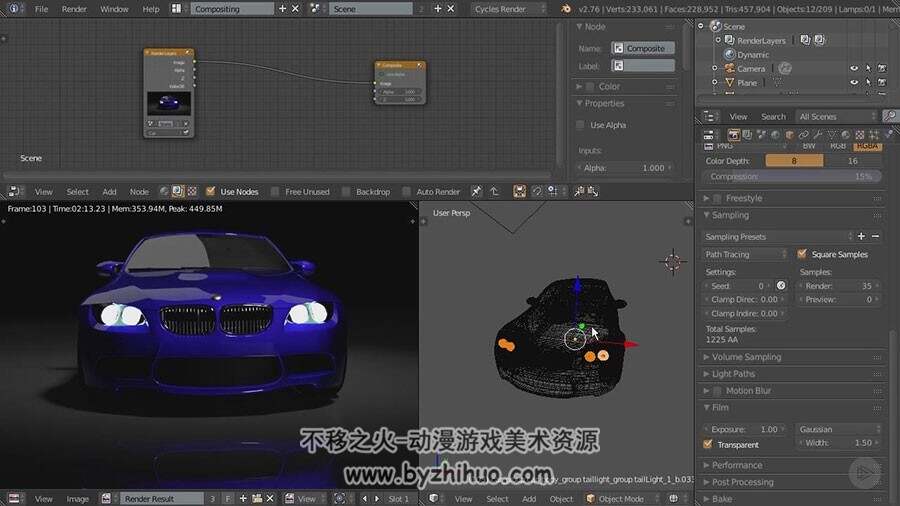Open the Cycles Render engine dropdown
The height and width of the screenshot is (506, 900).
click(509, 9)
